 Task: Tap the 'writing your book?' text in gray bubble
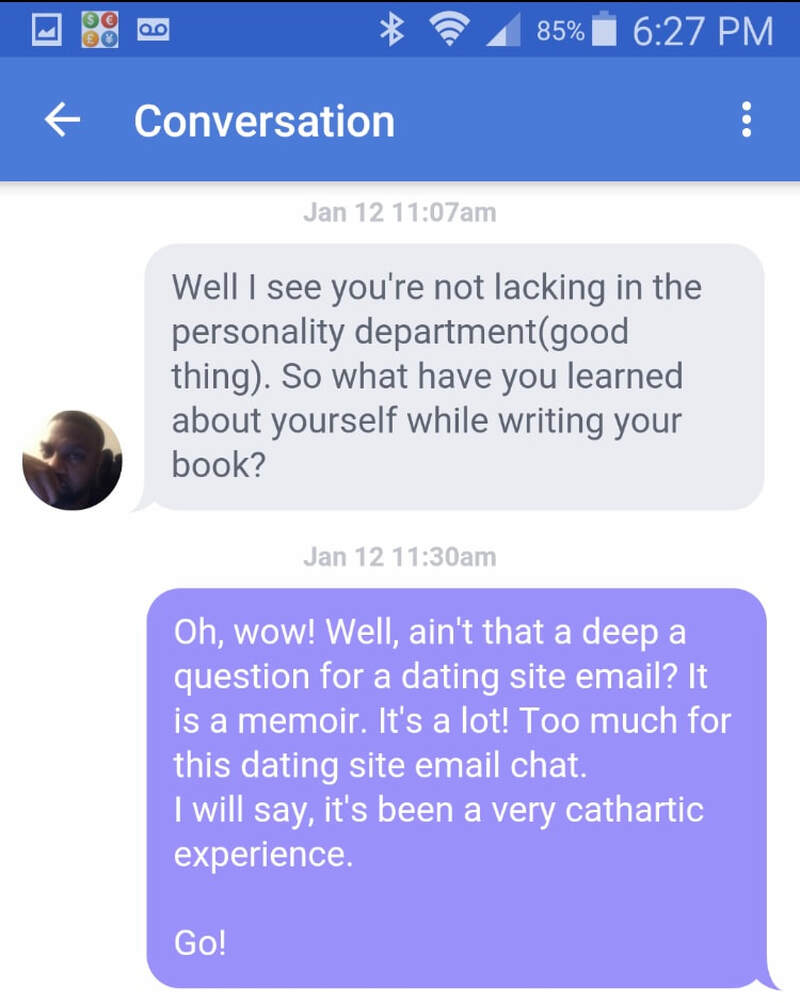tap(427, 443)
